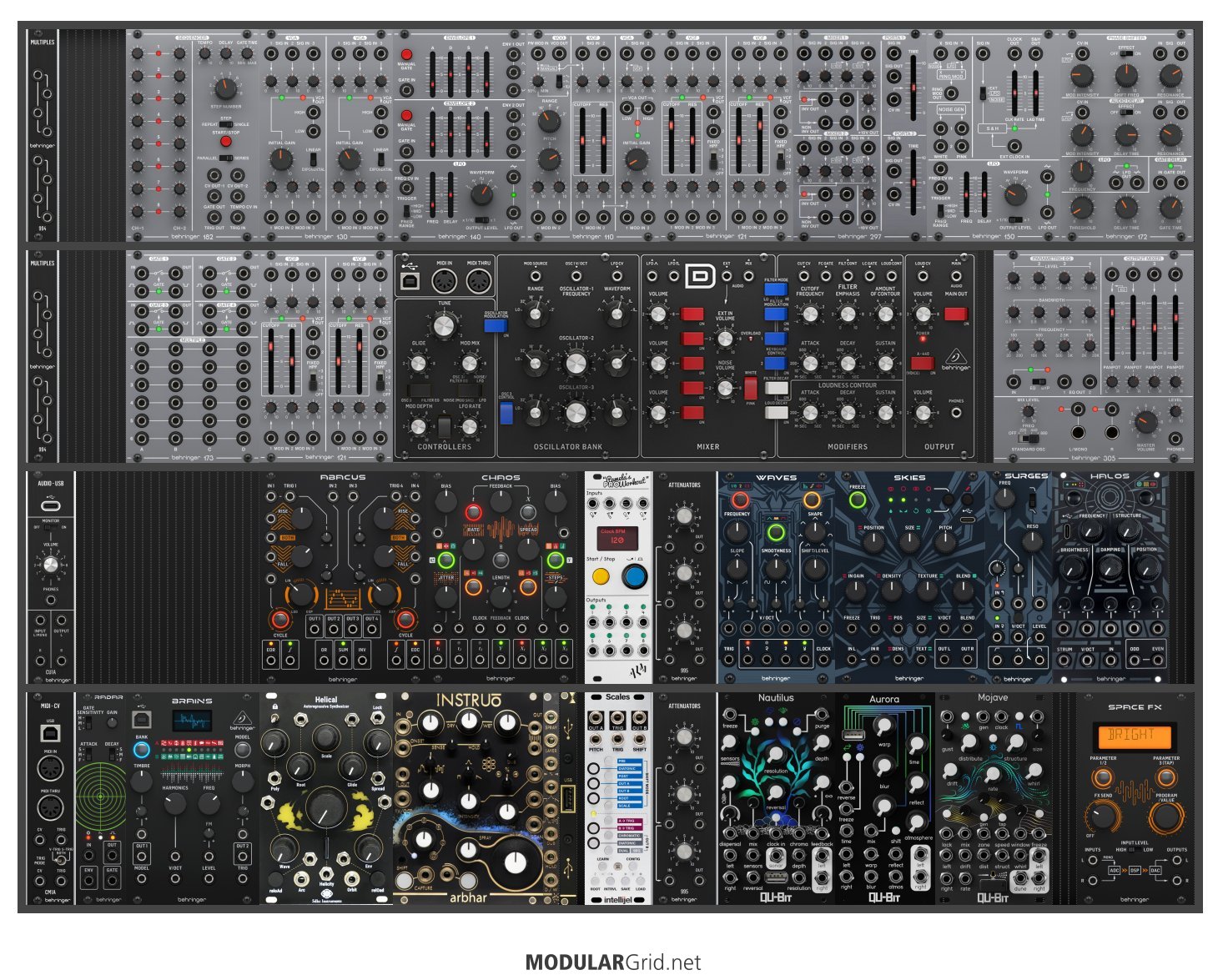The width and height of the screenshot is (1228, 980).
Task: Select the MIDI IN connector on the MIDI-CV module
Action: click(50, 769)
